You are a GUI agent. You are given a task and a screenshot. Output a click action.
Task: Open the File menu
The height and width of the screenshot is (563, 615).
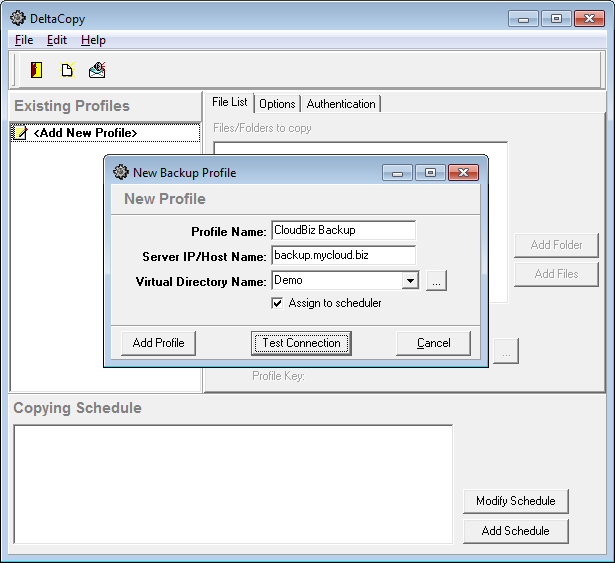(24, 40)
